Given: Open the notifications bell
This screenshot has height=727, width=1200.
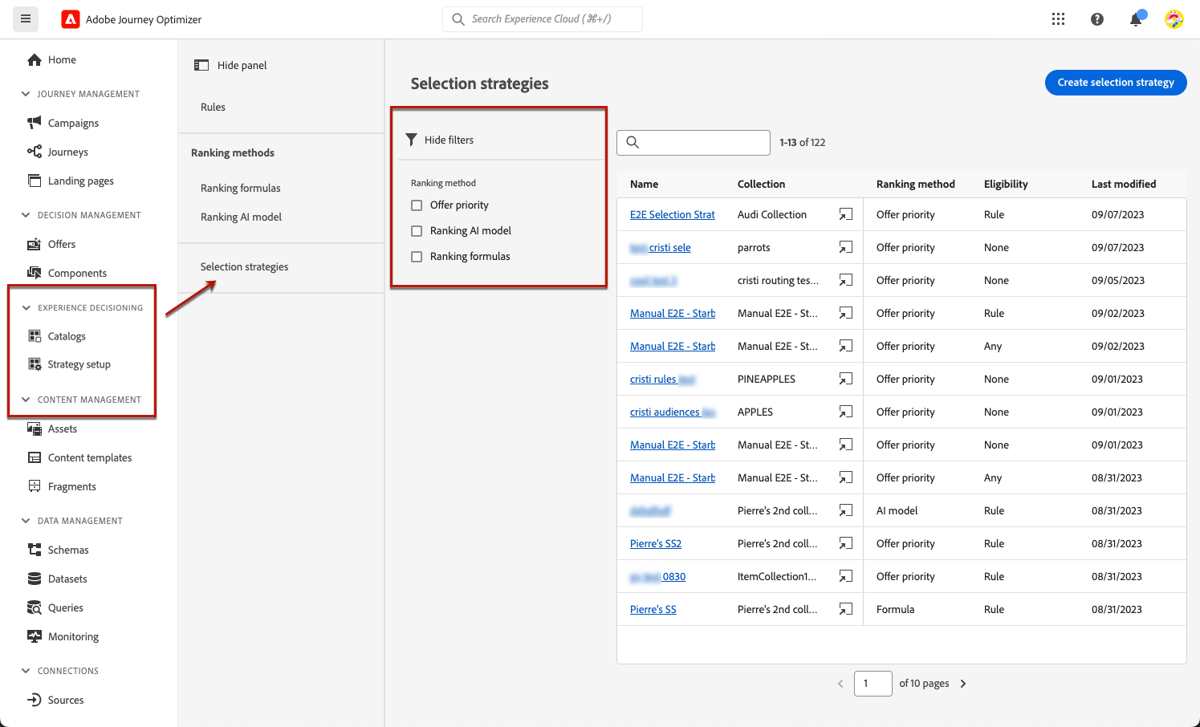Looking at the screenshot, I should point(1135,18).
